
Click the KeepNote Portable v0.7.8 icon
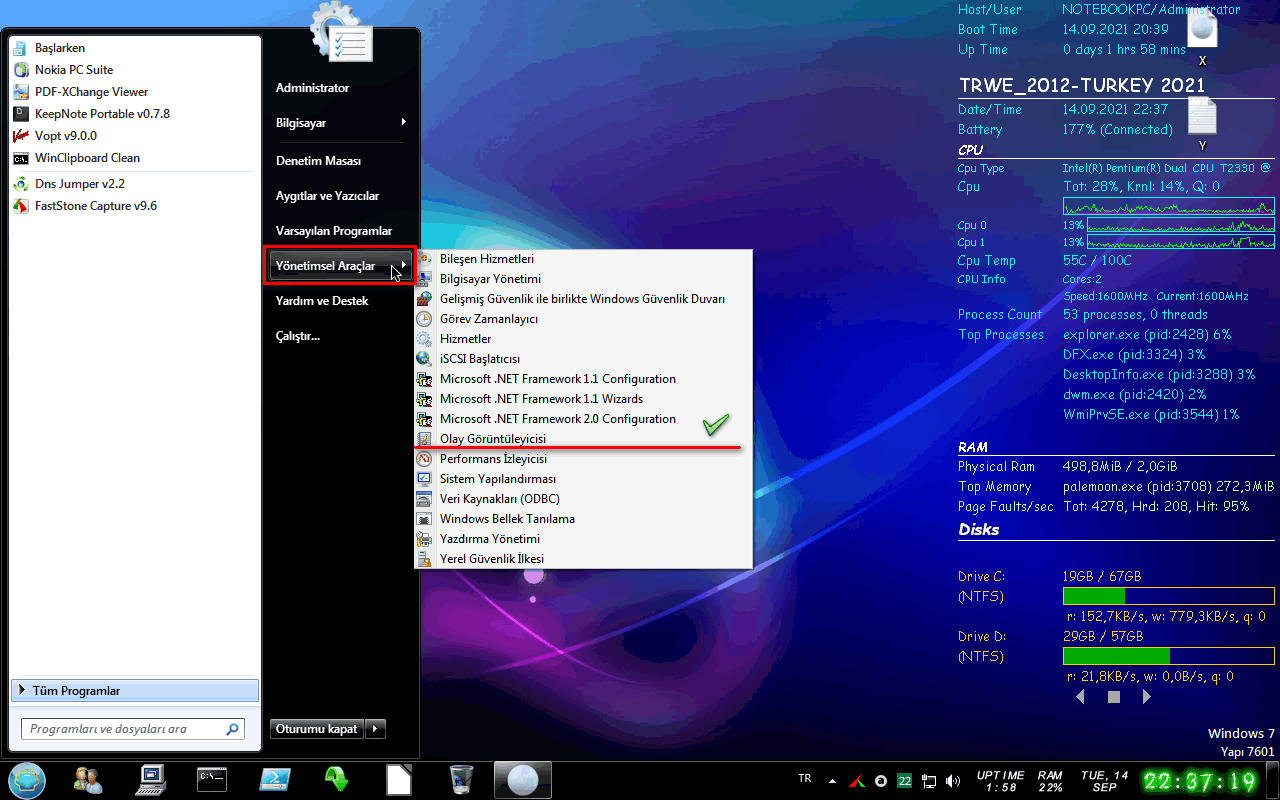tap(20, 114)
